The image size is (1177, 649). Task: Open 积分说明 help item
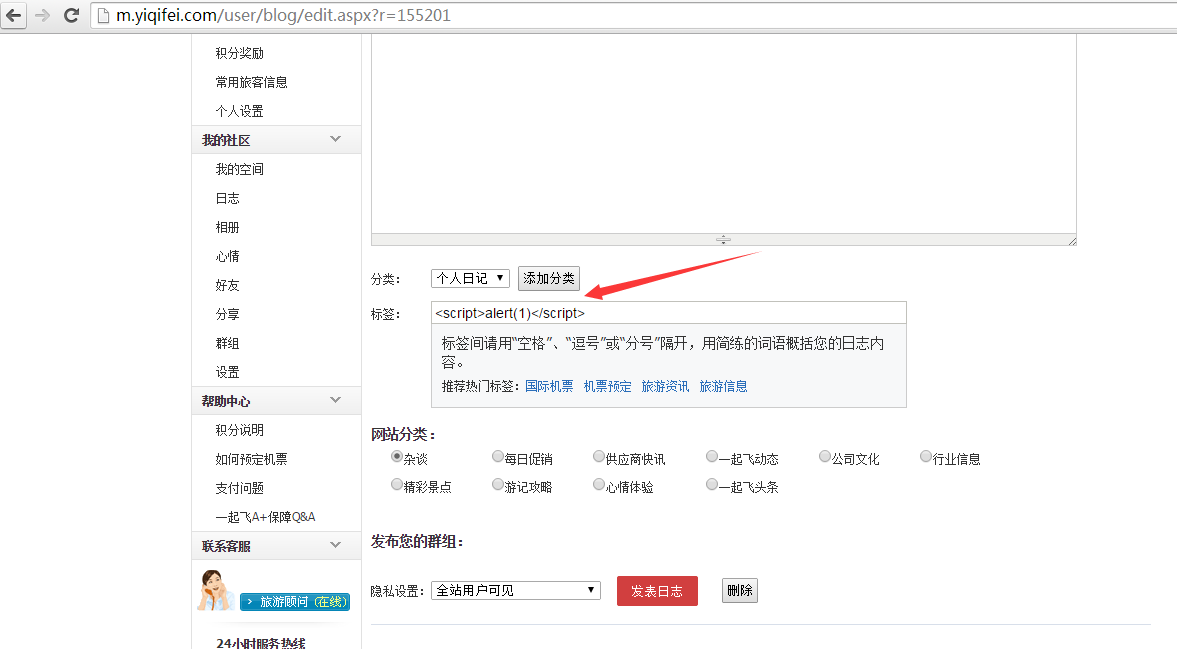click(x=239, y=430)
